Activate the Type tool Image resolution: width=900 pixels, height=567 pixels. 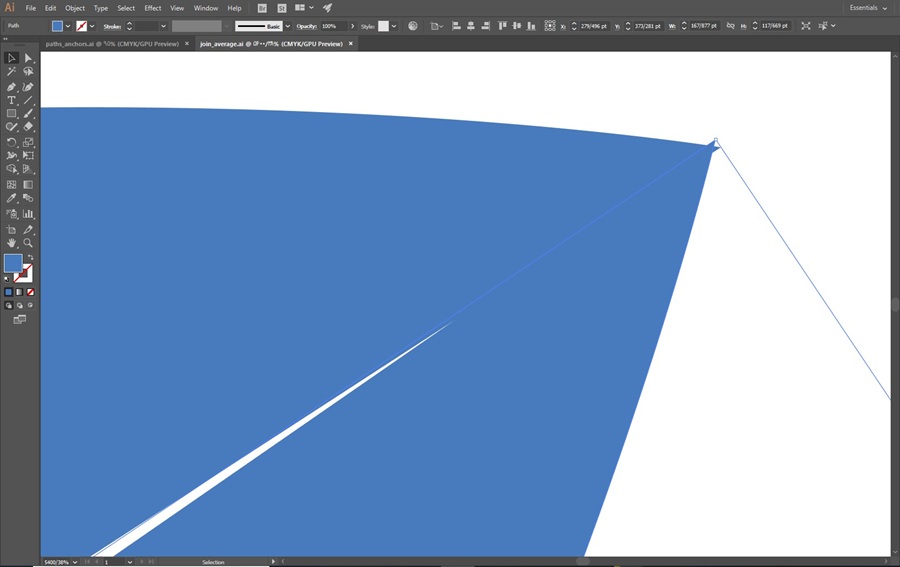pyautogui.click(x=11, y=100)
